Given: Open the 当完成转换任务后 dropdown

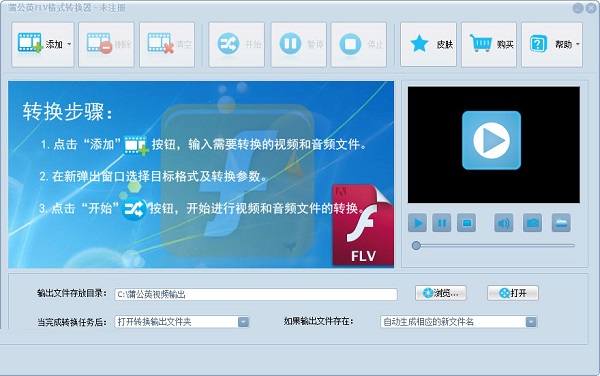Looking at the screenshot, I should tap(182, 322).
